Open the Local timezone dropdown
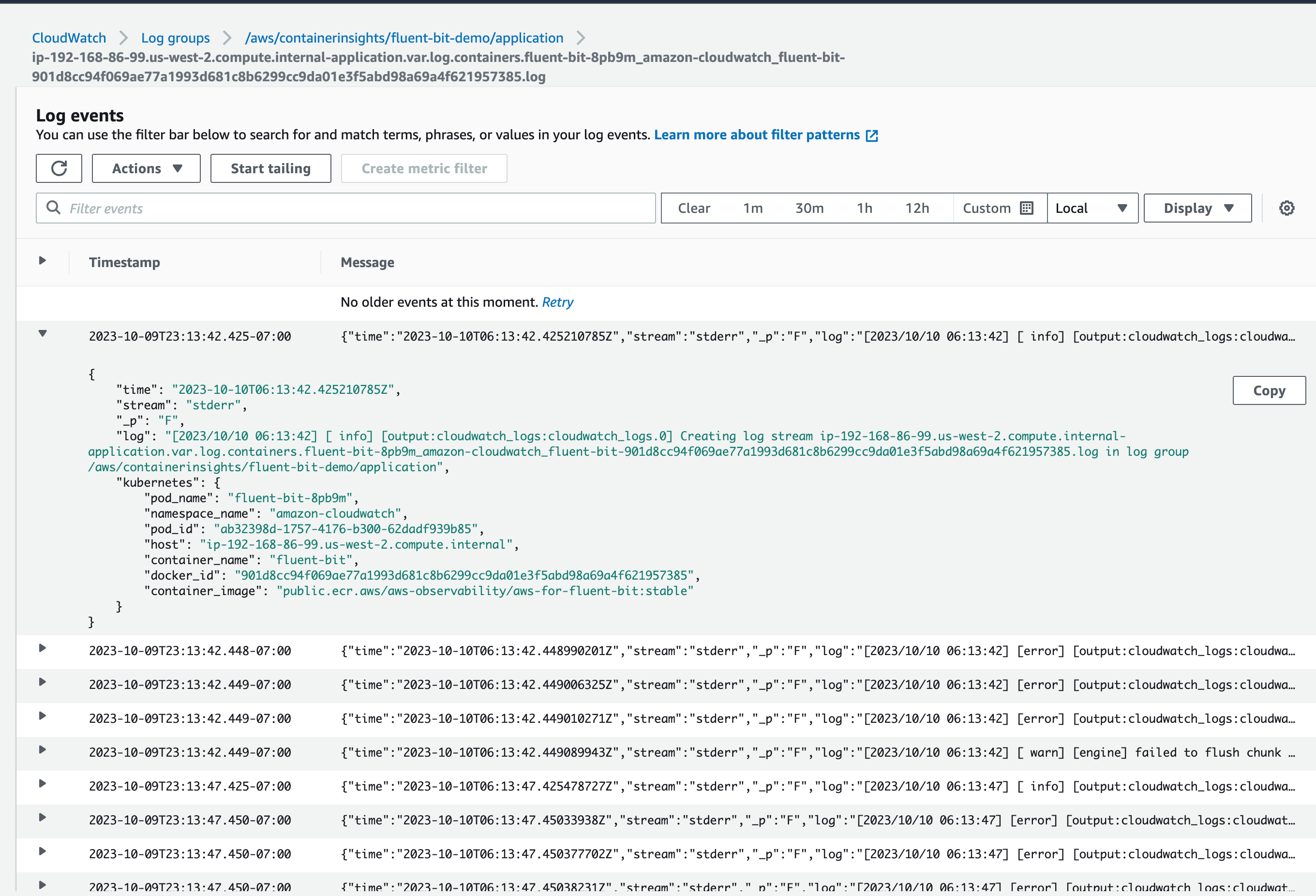The width and height of the screenshot is (1316, 896). click(x=1092, y=208)
